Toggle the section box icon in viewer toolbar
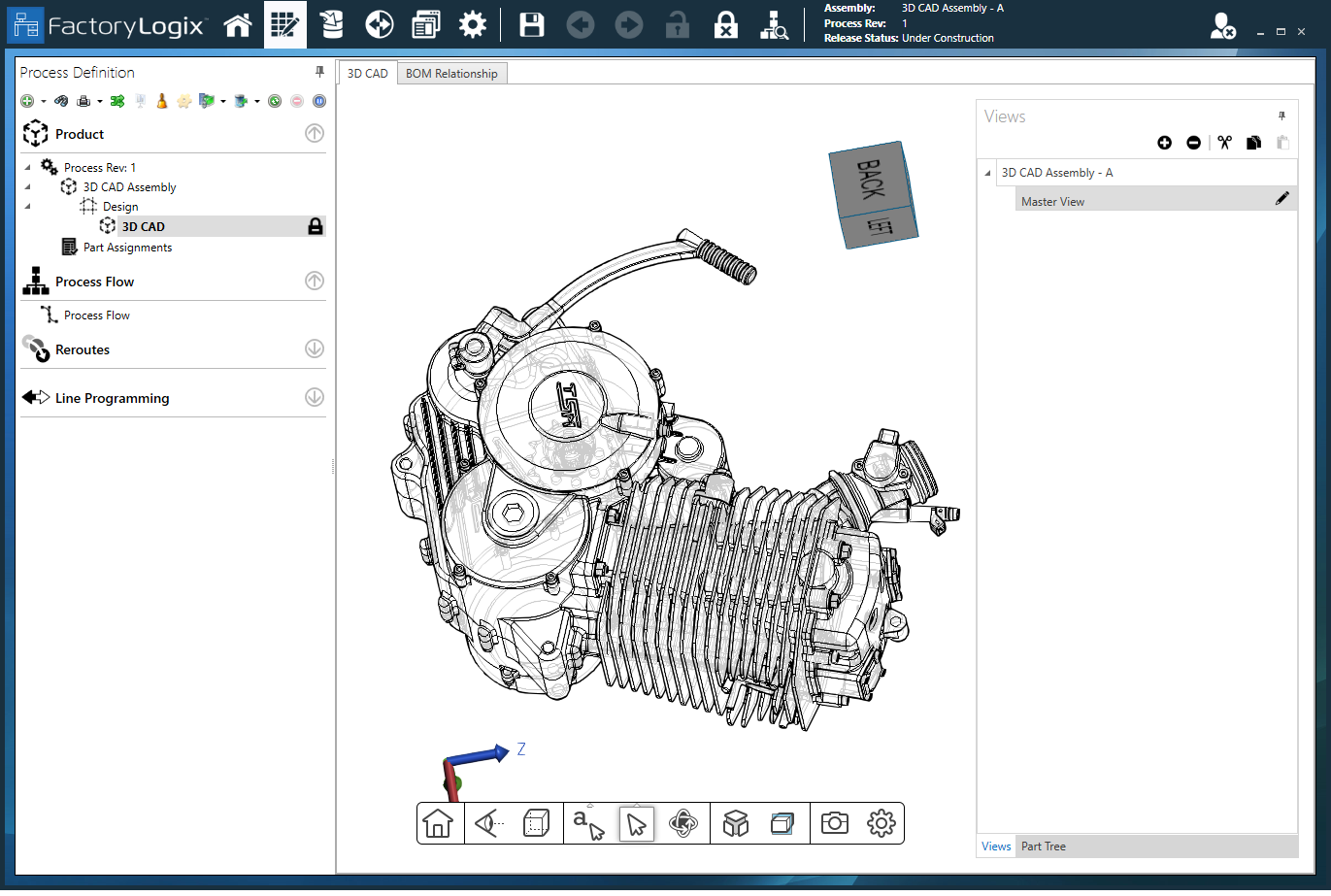This screenshot has height=896, width=1331. click(782, 824)
